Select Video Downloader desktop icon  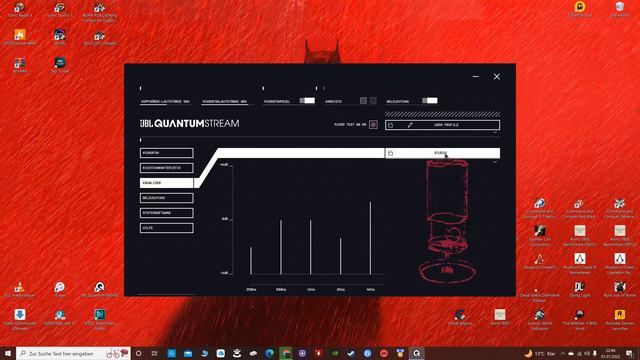[20, 320]
